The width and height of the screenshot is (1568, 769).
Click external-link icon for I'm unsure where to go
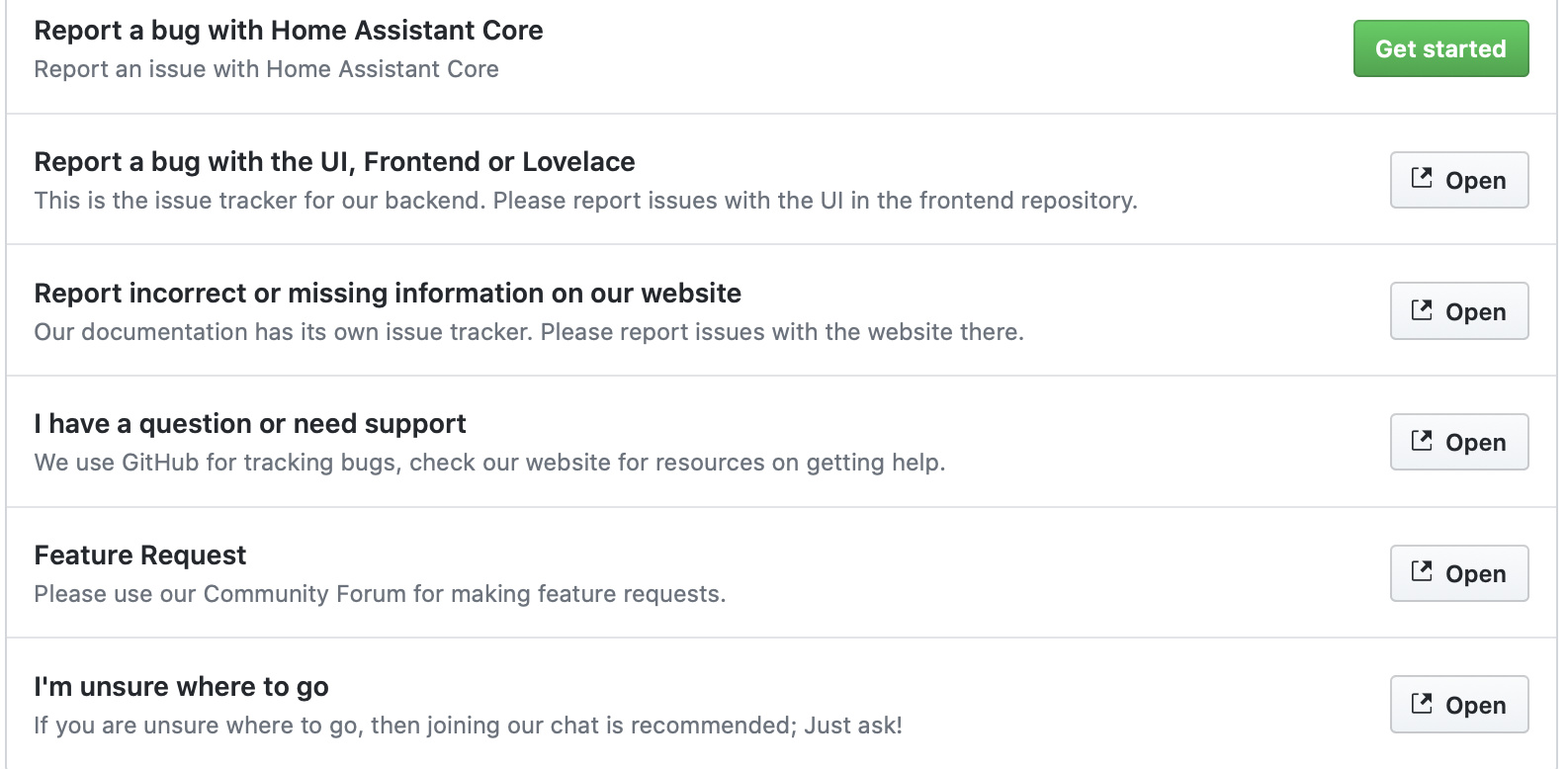(x=1421, y=703)
